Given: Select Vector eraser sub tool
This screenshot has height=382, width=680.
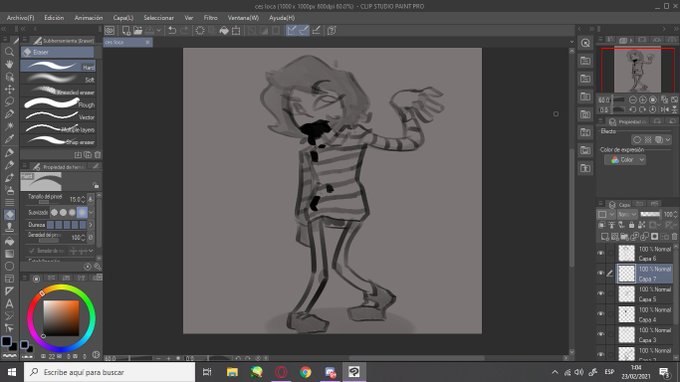Looking at the screenshot, I should [58, 116].
